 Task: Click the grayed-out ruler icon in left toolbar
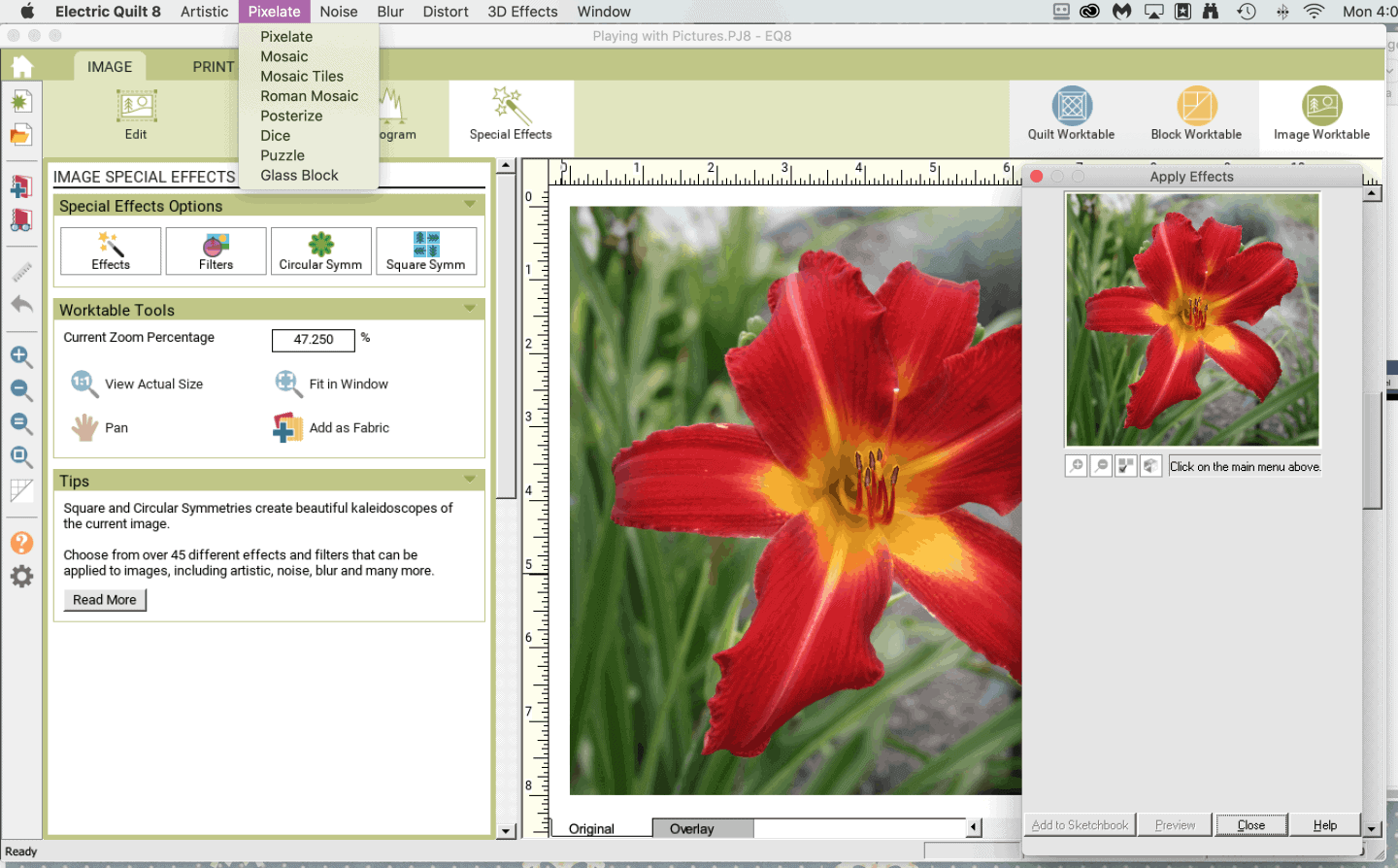(21, 272)
